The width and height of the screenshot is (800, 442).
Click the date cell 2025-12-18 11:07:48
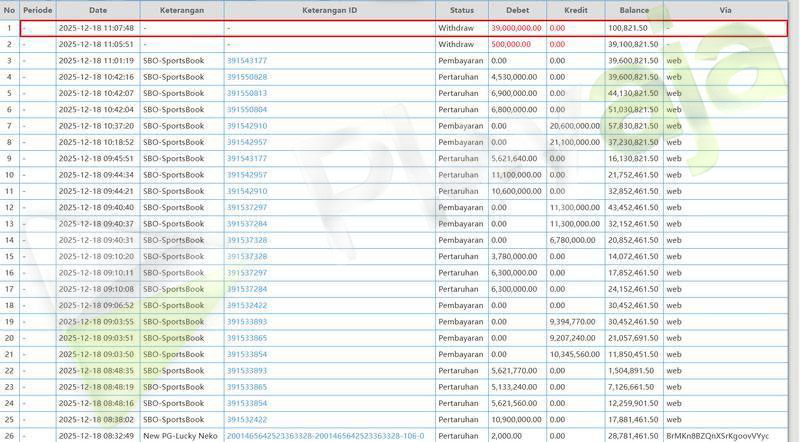[96, 28]
